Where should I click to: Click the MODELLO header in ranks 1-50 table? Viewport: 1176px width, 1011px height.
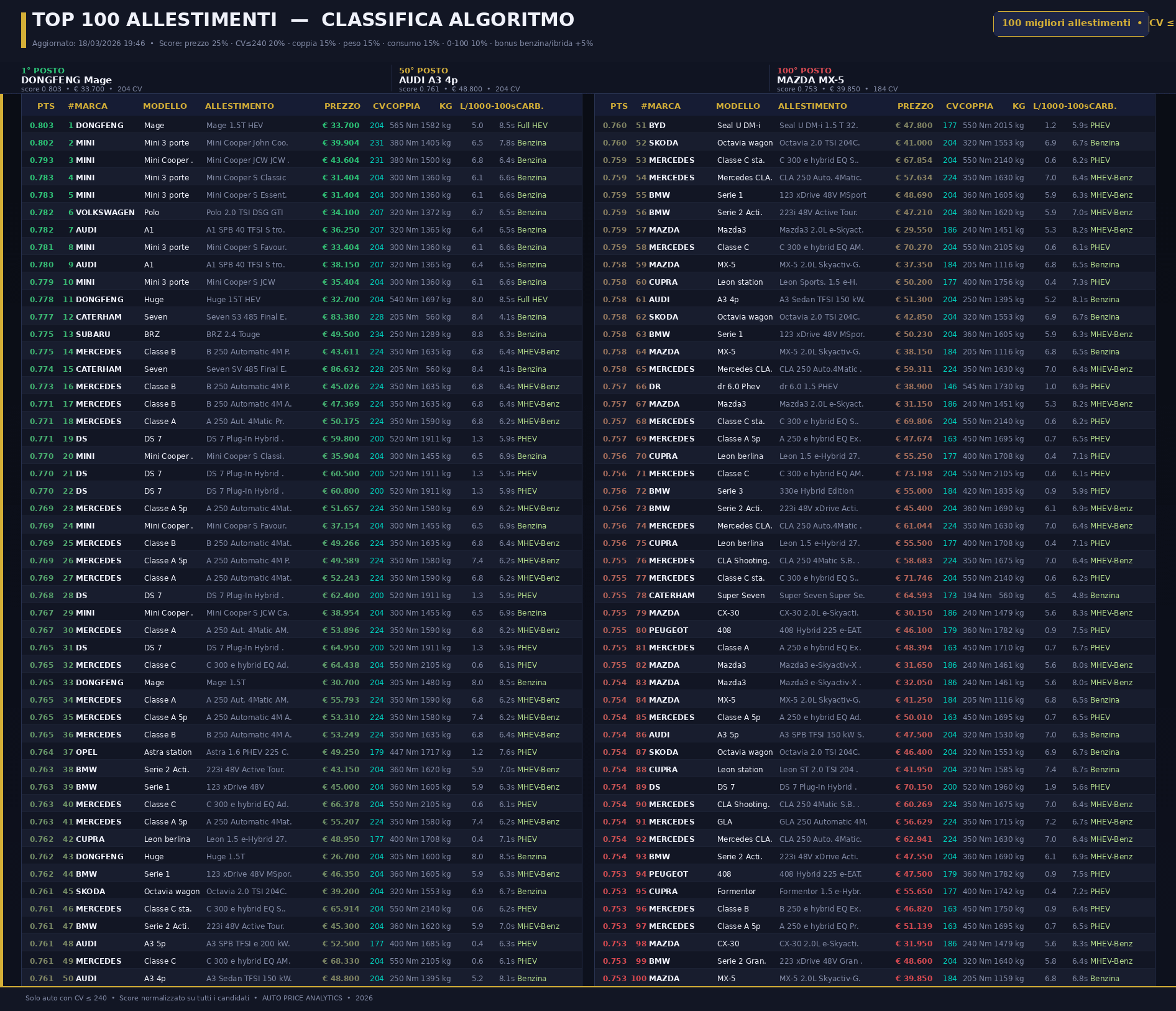165,106
